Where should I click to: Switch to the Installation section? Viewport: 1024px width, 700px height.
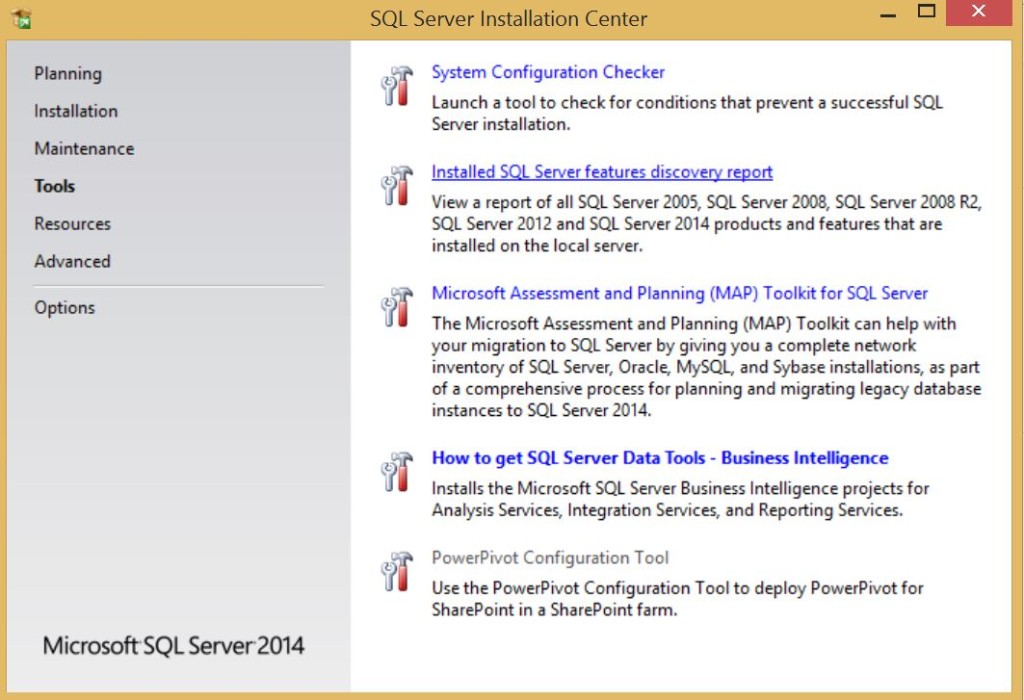click(x=76, y=111)
